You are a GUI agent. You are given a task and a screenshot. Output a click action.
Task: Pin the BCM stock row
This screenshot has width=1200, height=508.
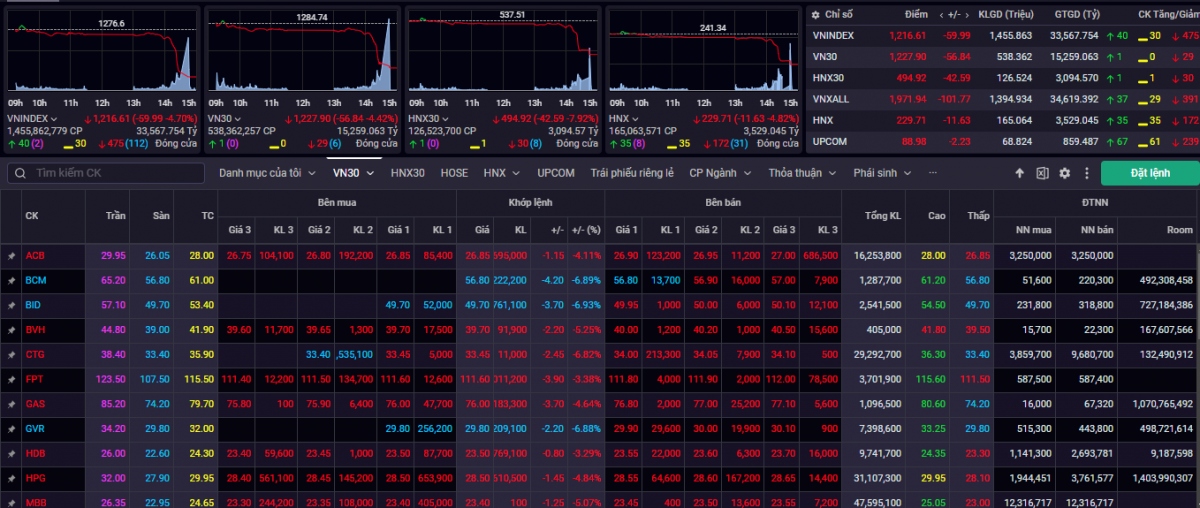pos(11,281)
